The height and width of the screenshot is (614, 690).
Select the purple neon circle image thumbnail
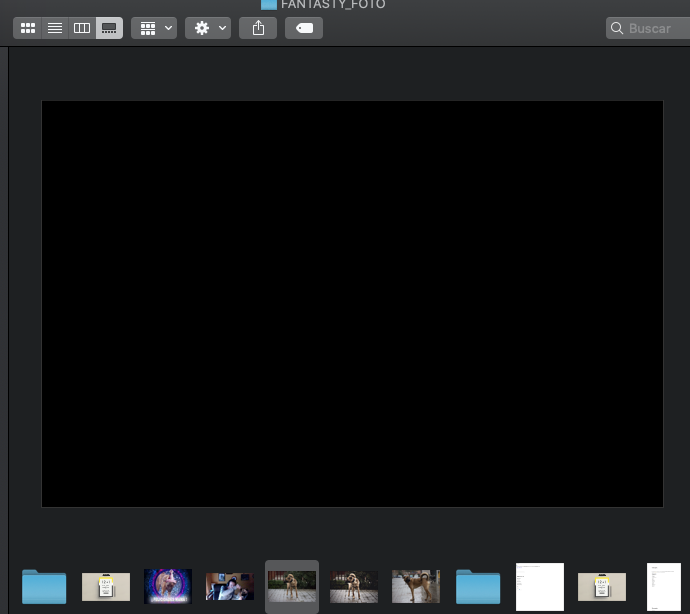click(x=168, y=586)
